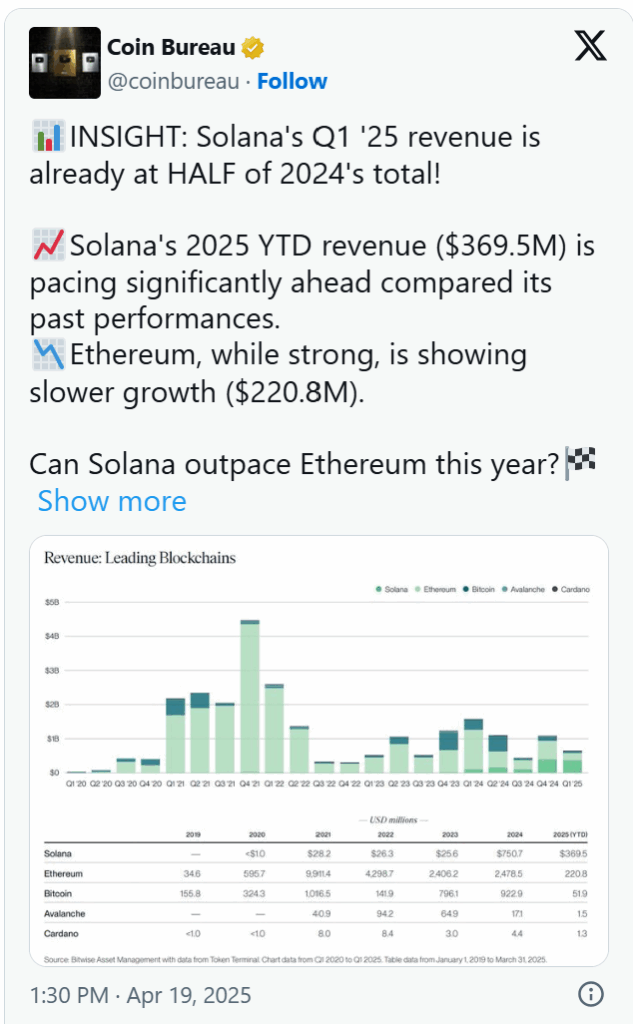This screenshot has height=1024, width=633.
Task: Click the Solana row label in table
Action: coord(59,852)
